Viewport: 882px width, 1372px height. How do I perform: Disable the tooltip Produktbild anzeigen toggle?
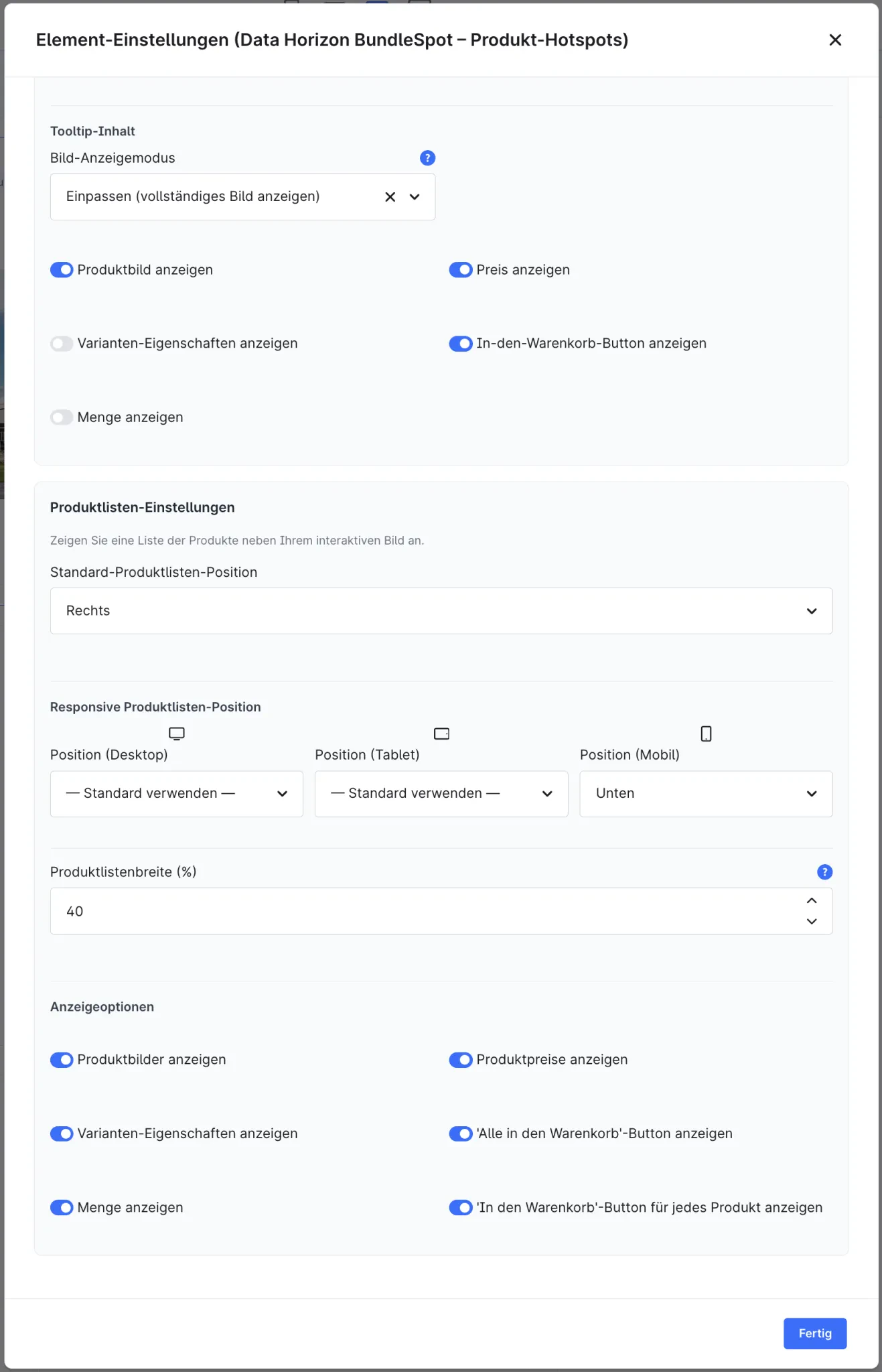click(62, 270)
